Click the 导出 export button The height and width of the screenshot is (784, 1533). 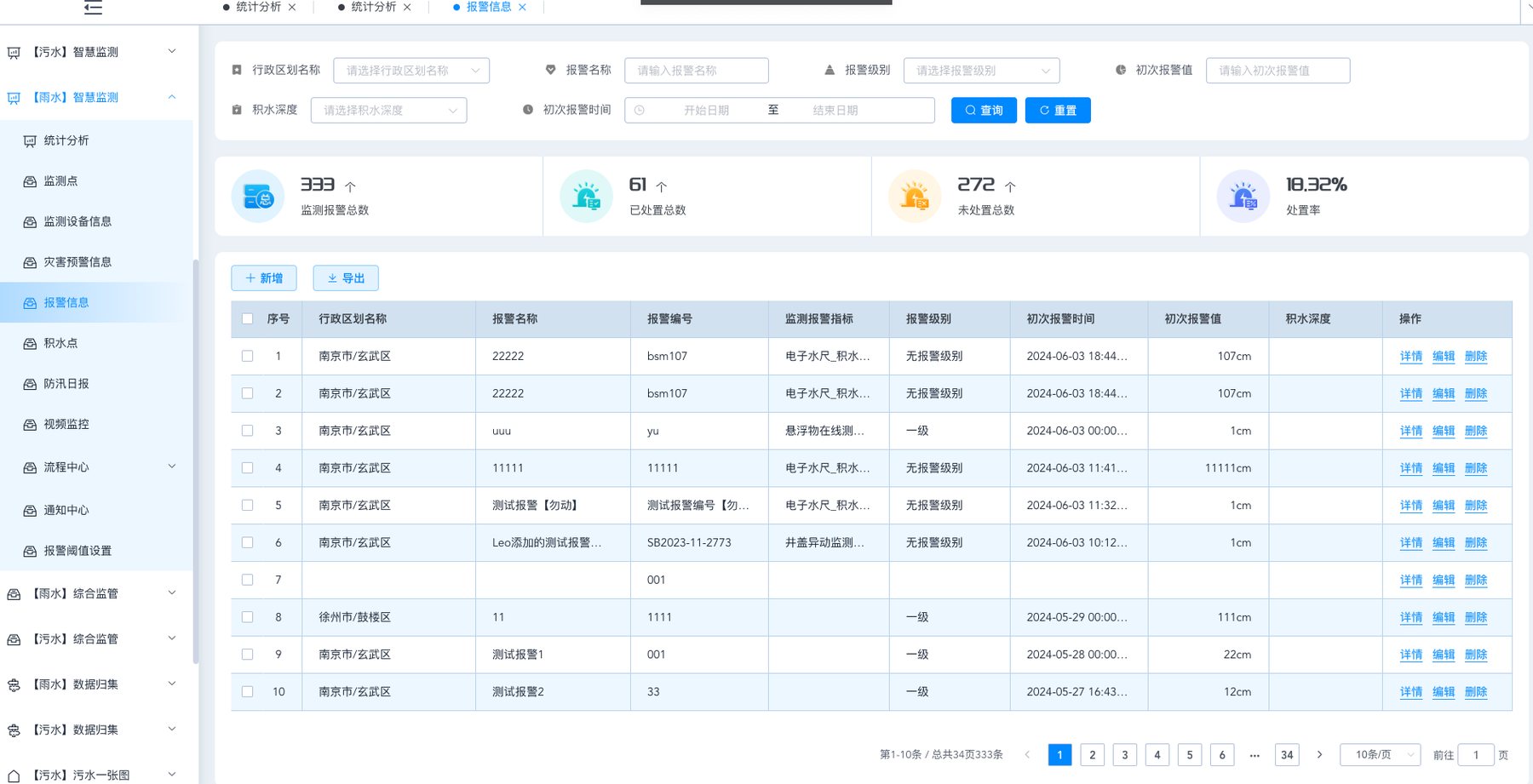pyautogui.click(x=346, y=278)
